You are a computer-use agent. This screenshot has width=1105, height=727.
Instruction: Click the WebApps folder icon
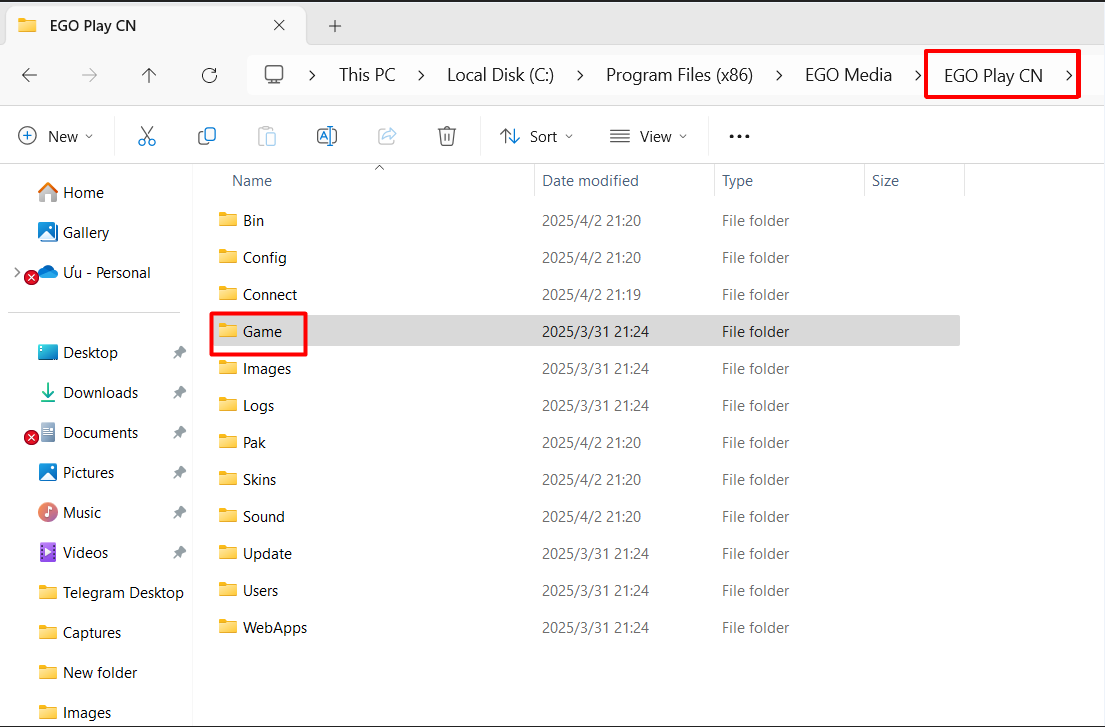228,627
